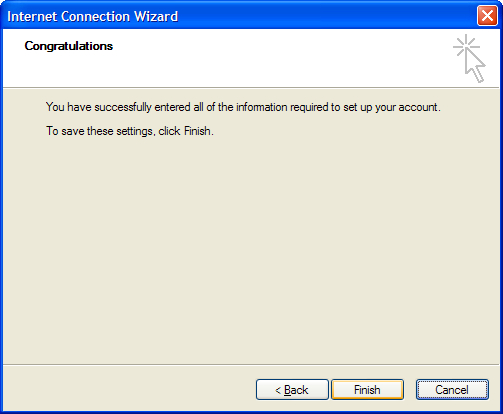Click the Congratulations heading
503x414 pixels.
coord(69,46)
